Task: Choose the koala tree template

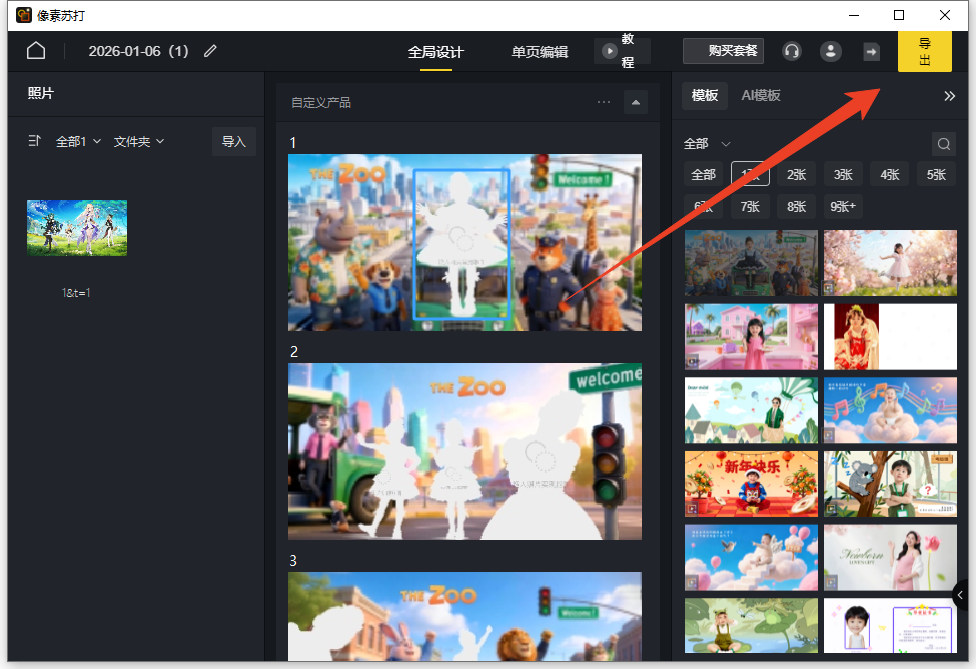Action: tap(890, 484)
